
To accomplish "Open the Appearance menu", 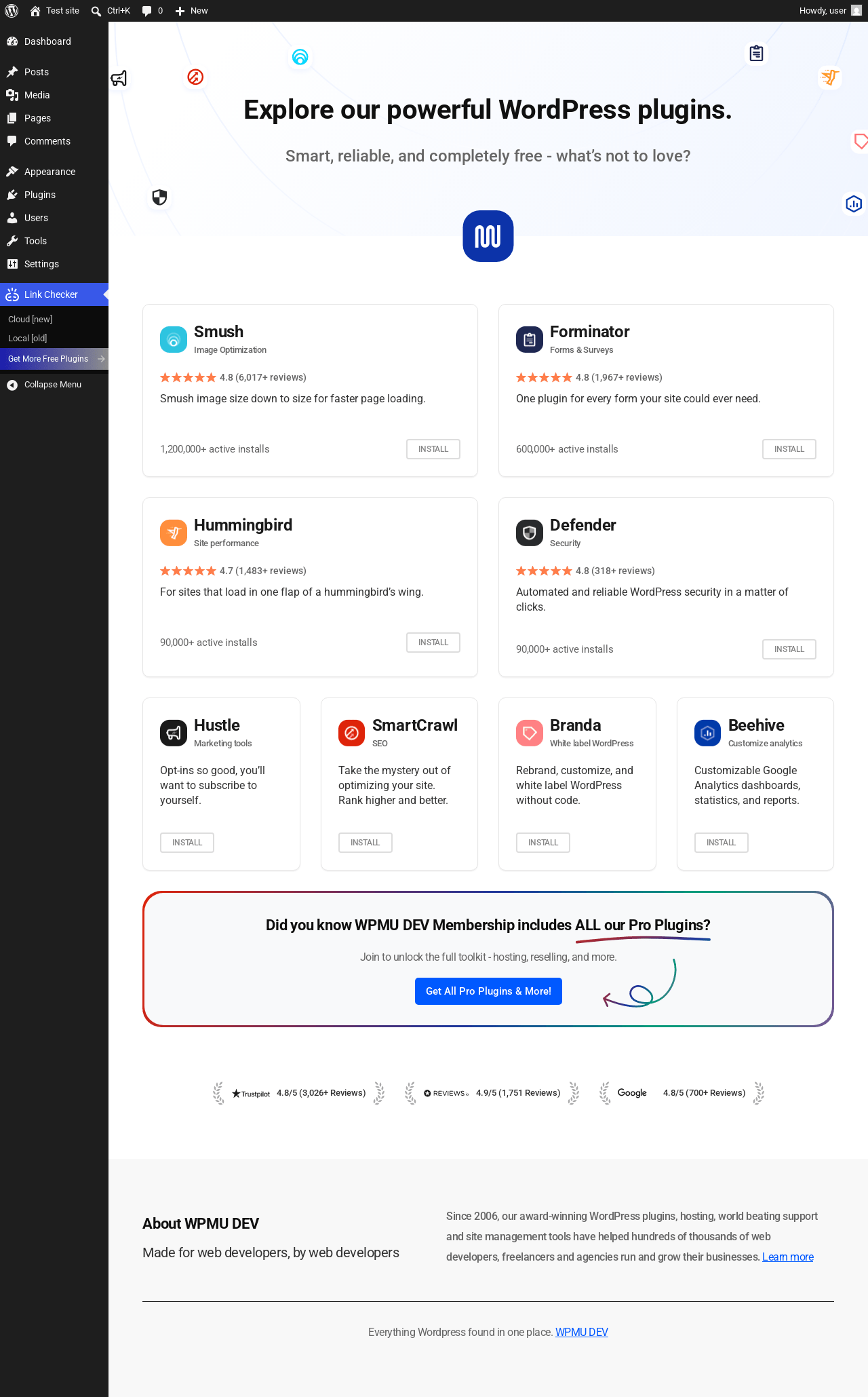I will tap(54, 172).
